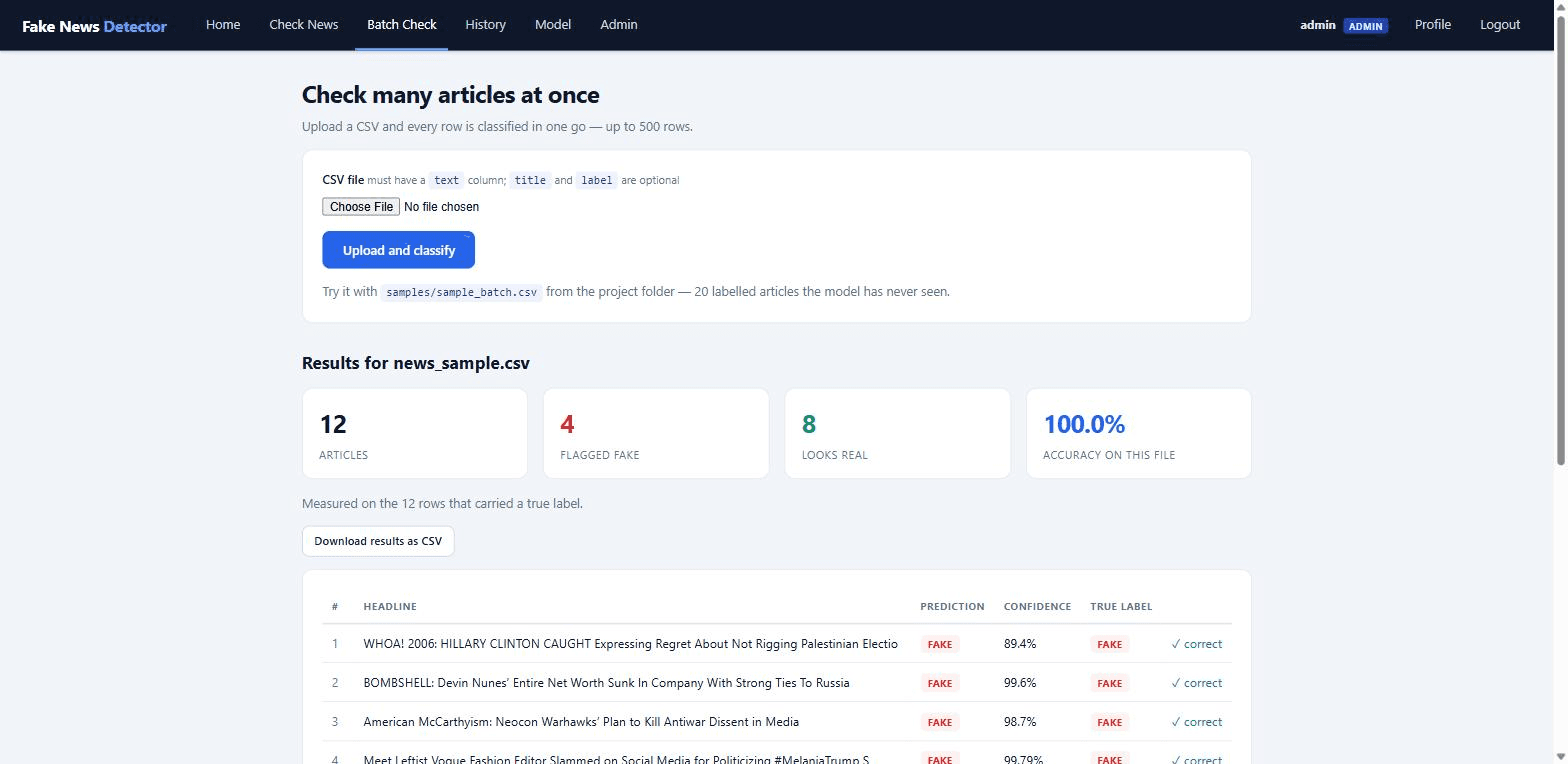The height and width of the screenshot is (764, 1568).
Task: Click the 4 Flagged Fake card
Action: point(656,433)
